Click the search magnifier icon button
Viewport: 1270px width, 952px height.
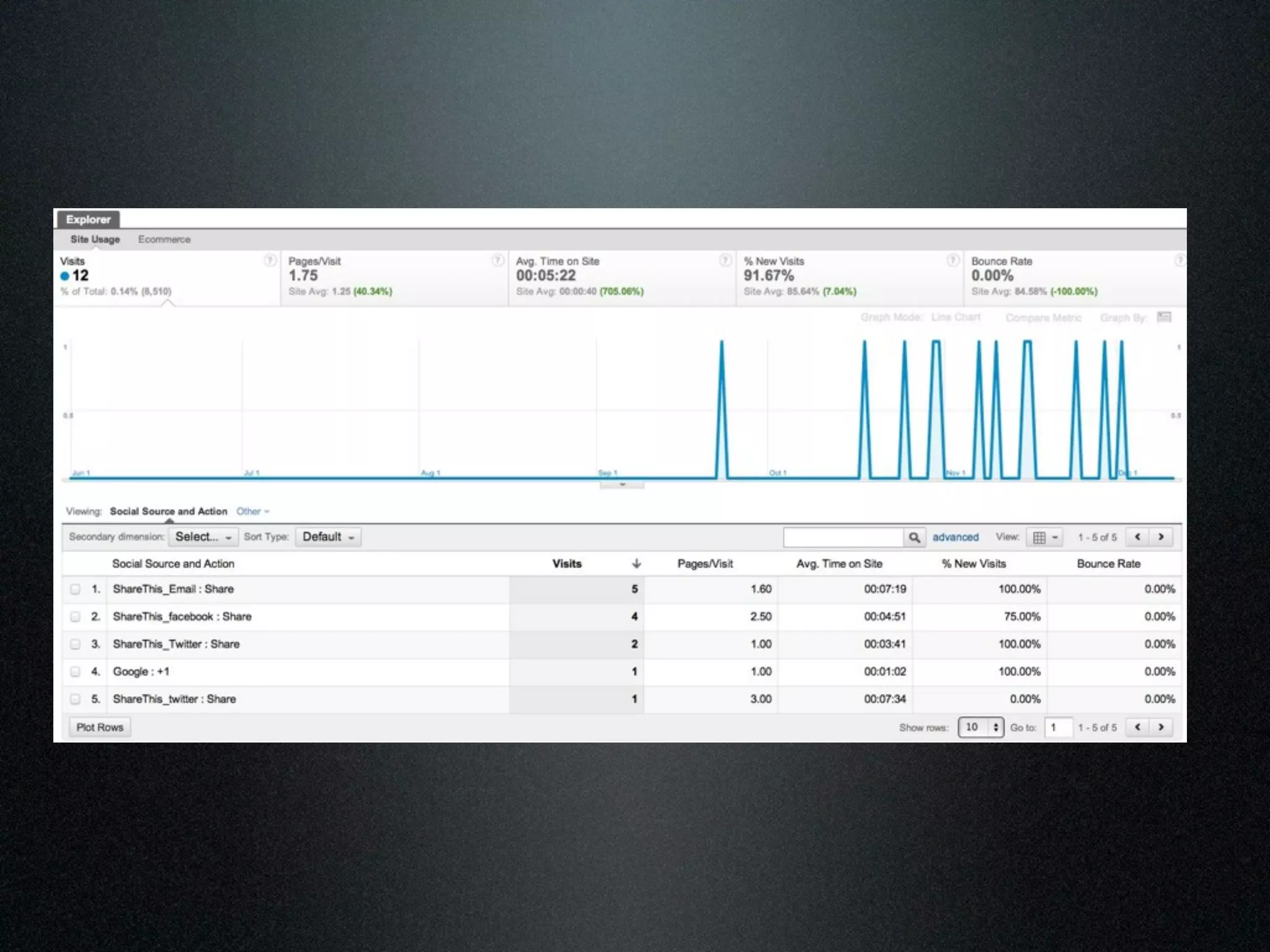(x=914, y=537)
